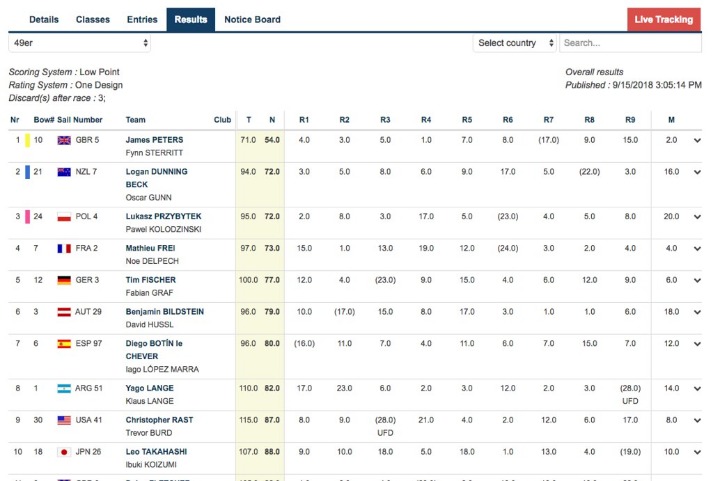Expand Christopher Rast row chevron
This screenshot has width=713, height=481.
[x=697, y=420]
